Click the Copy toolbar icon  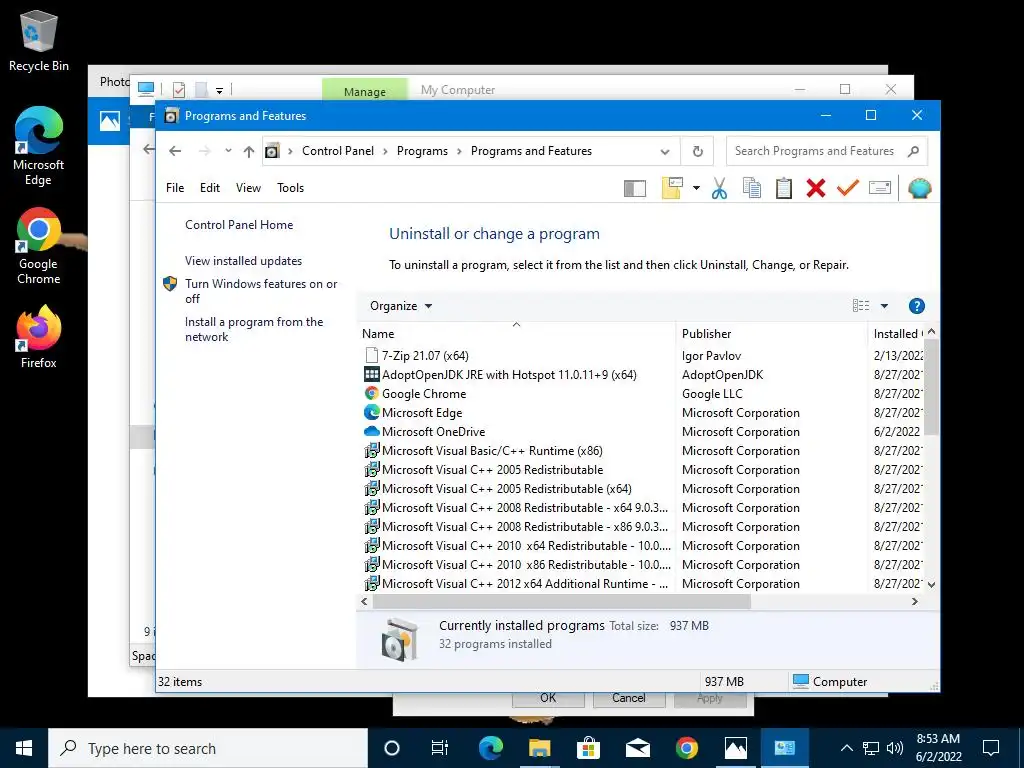point(752,188)
